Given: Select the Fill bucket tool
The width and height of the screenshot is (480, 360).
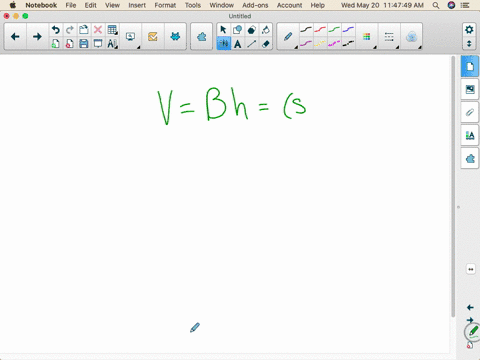Looking at the screenshot, I should (265, 30).
